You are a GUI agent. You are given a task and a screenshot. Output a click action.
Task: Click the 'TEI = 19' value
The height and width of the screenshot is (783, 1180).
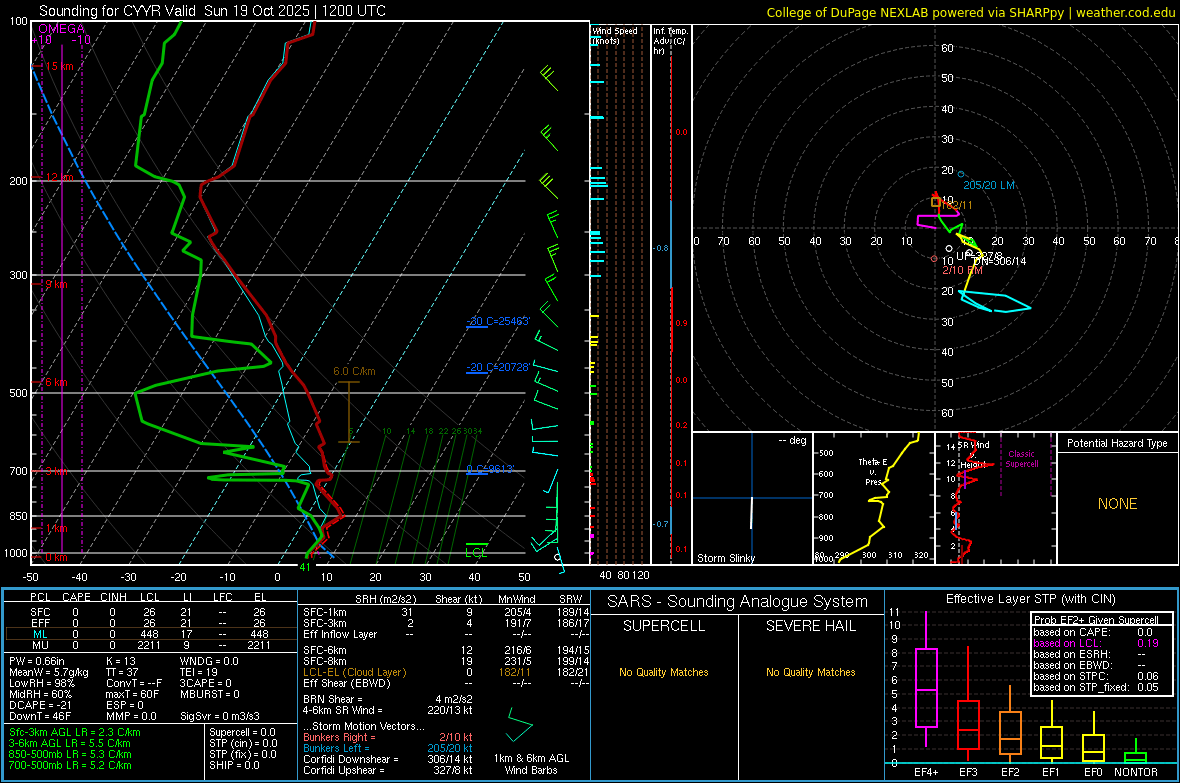[199, 672]
